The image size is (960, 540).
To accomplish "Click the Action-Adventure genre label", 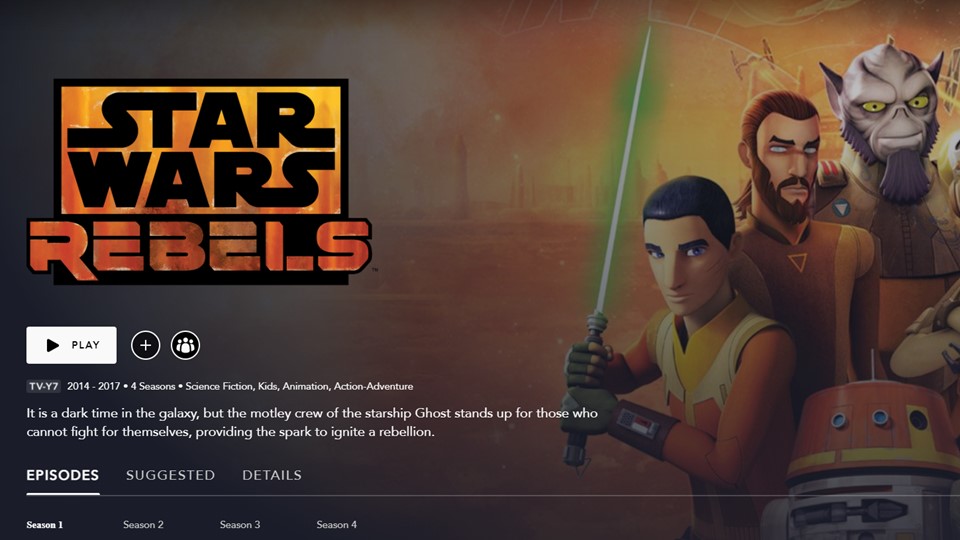I will tap(373, 386).
